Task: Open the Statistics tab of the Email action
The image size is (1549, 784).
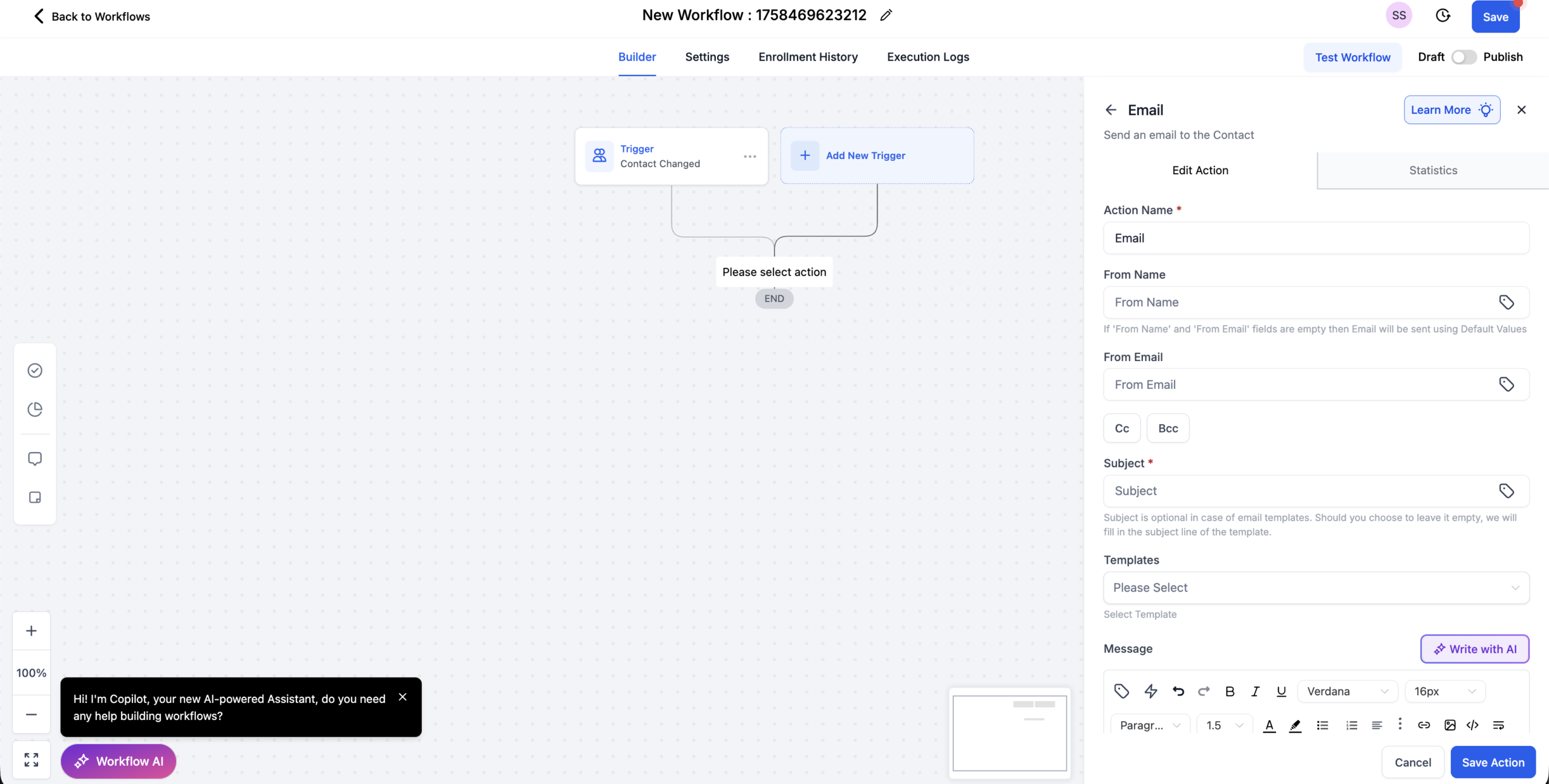Action: [1432, 170]
